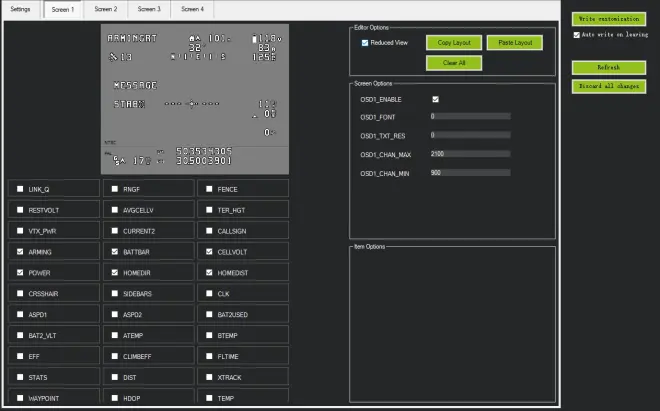Toggle OSD1_ENABLE checkbox
Viewport: 660px width, 411px height.
435,99
